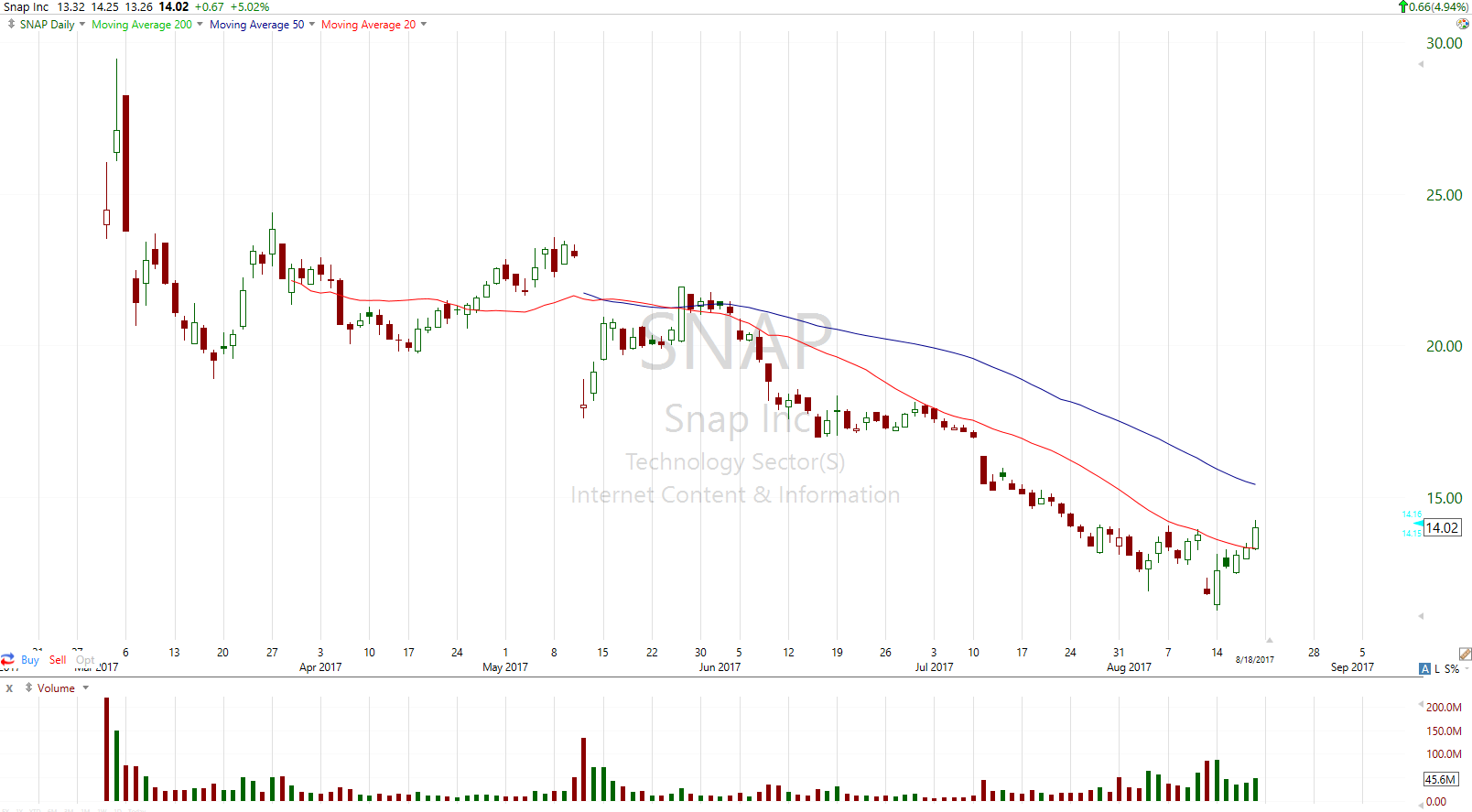1472x812 pixels.
Task: Click the small triangle marker above 8/18/2017
Action: 1269,640
